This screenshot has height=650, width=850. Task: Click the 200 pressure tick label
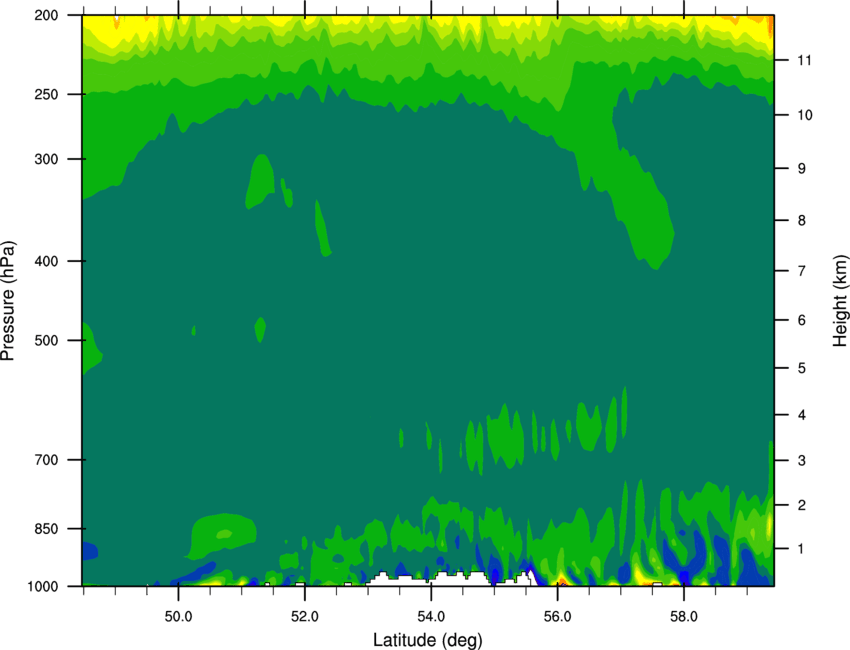pos(46,15)
